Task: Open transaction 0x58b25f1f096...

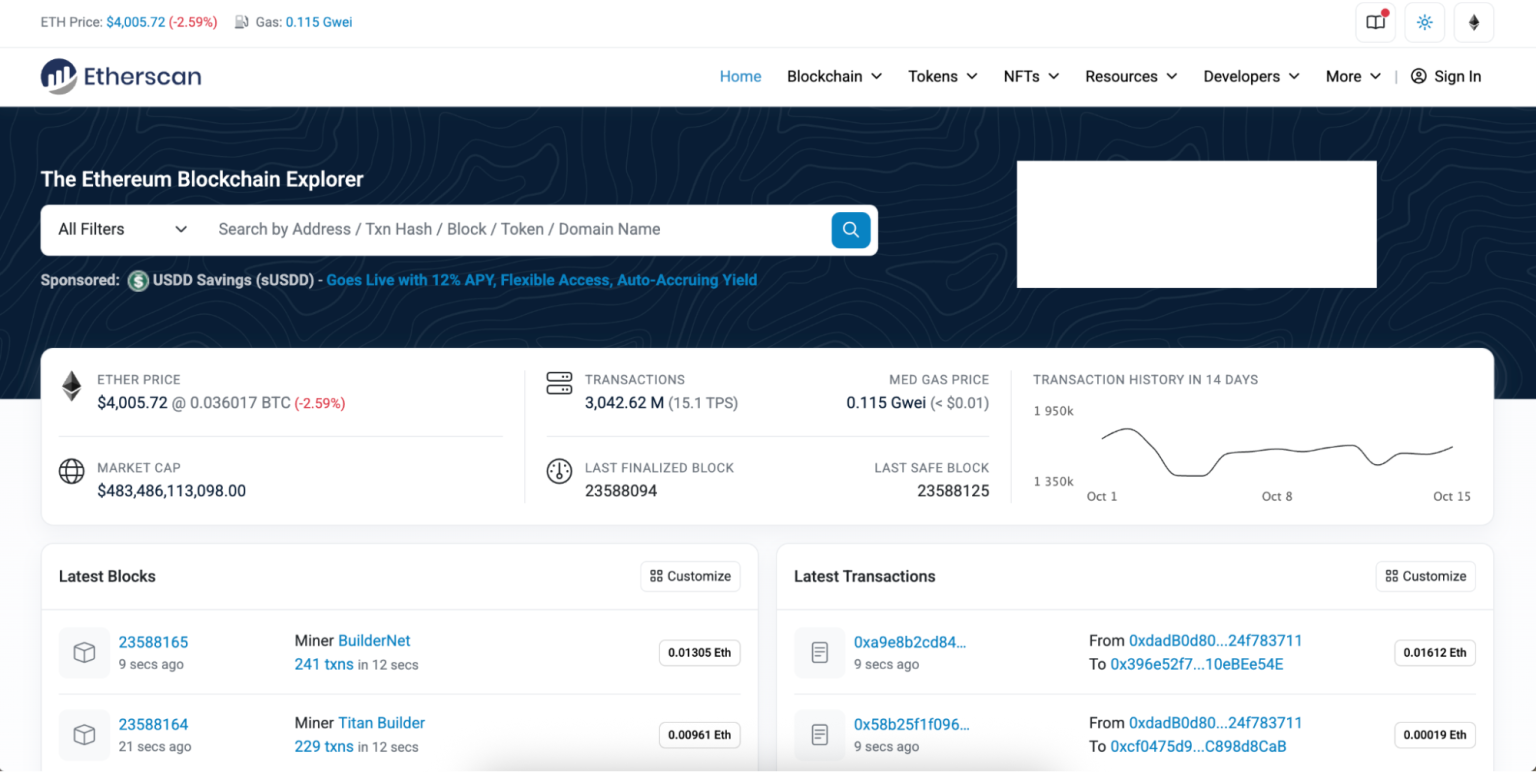Action: 912,724
